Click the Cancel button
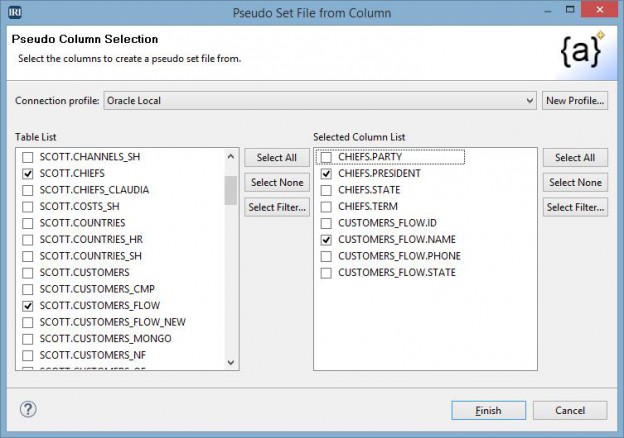 pos(570,410)
